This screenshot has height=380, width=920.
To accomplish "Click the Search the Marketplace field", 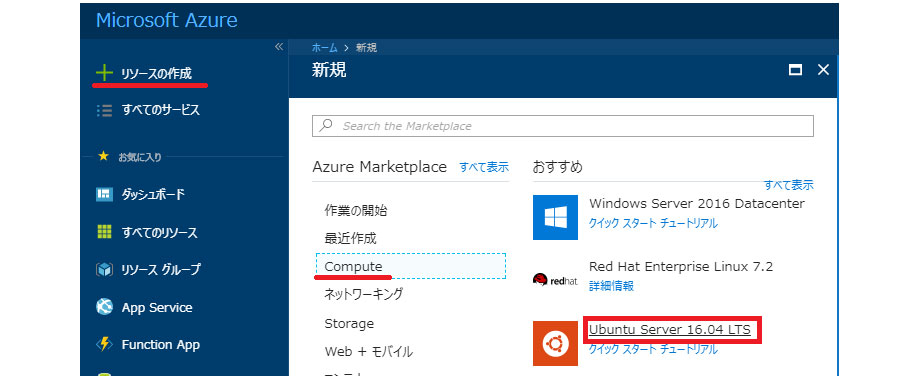I will (x=563, y=126).
